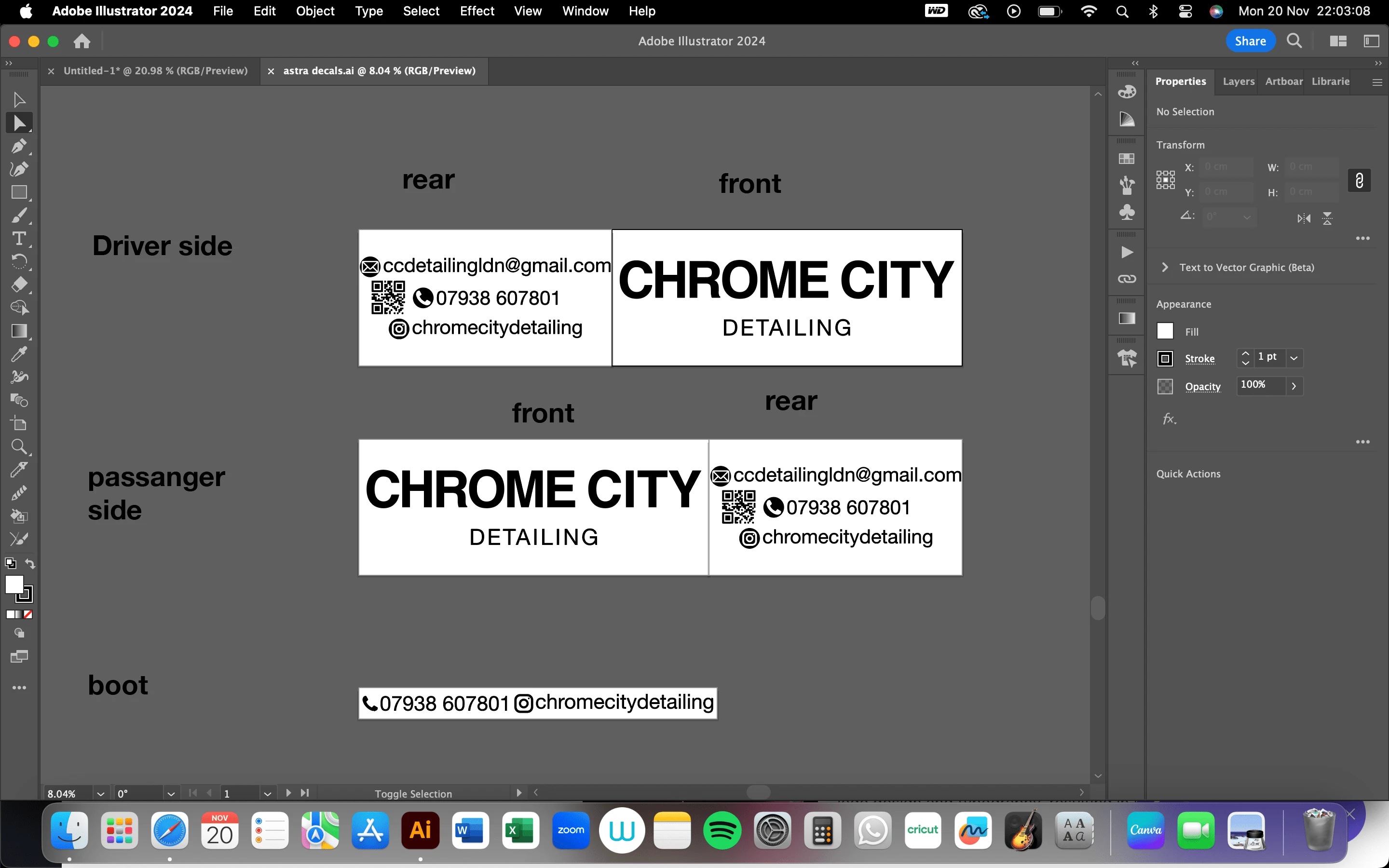Open the Swatches panel icon
1389x868 pixels.
(1127, 159)
